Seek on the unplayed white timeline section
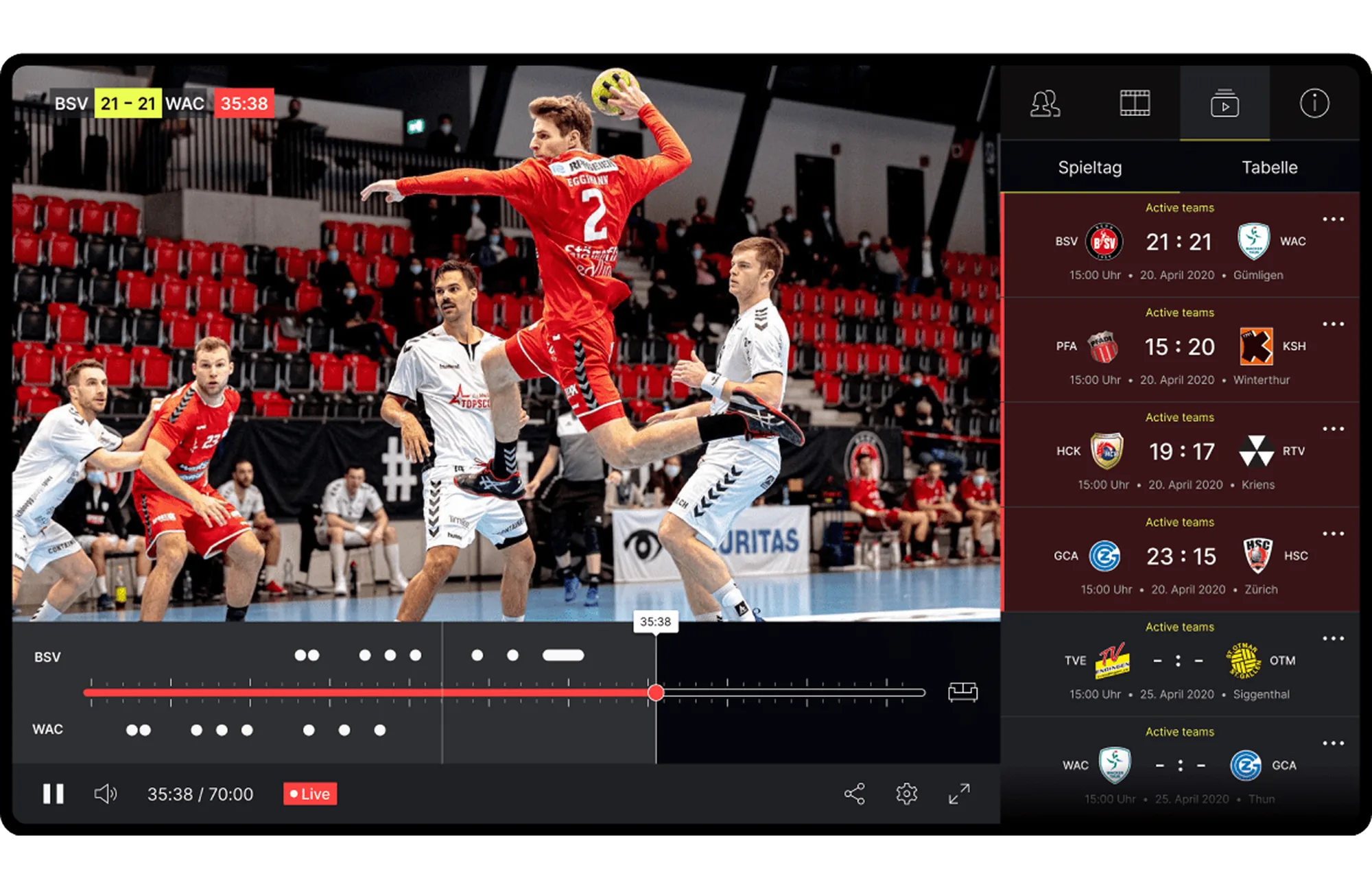 click(794, 692)
